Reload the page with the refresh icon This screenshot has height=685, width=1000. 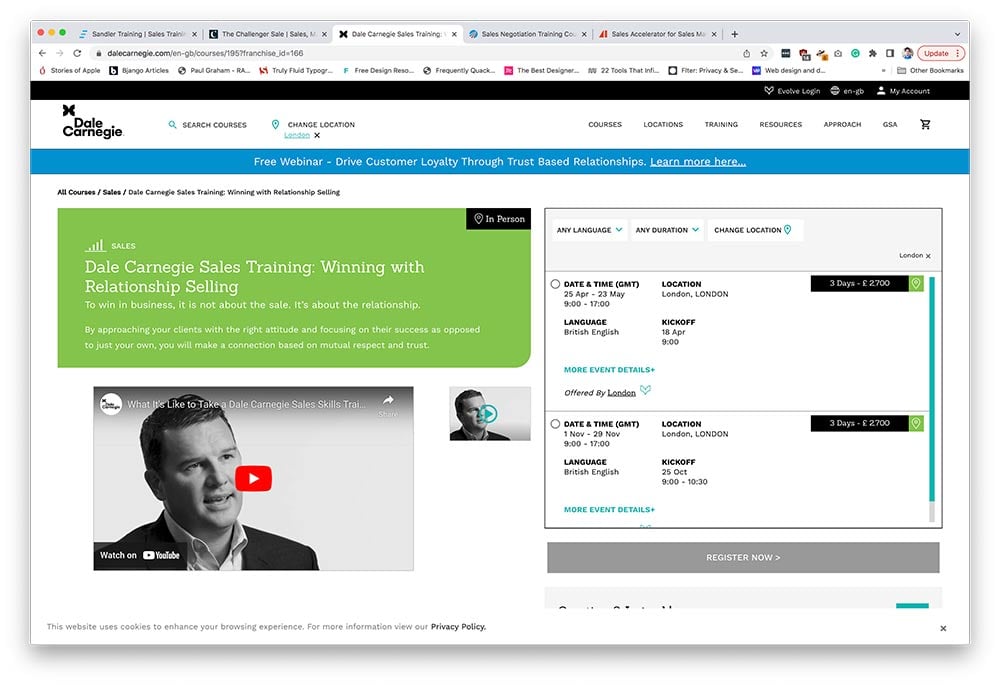(x=77, y=53)
